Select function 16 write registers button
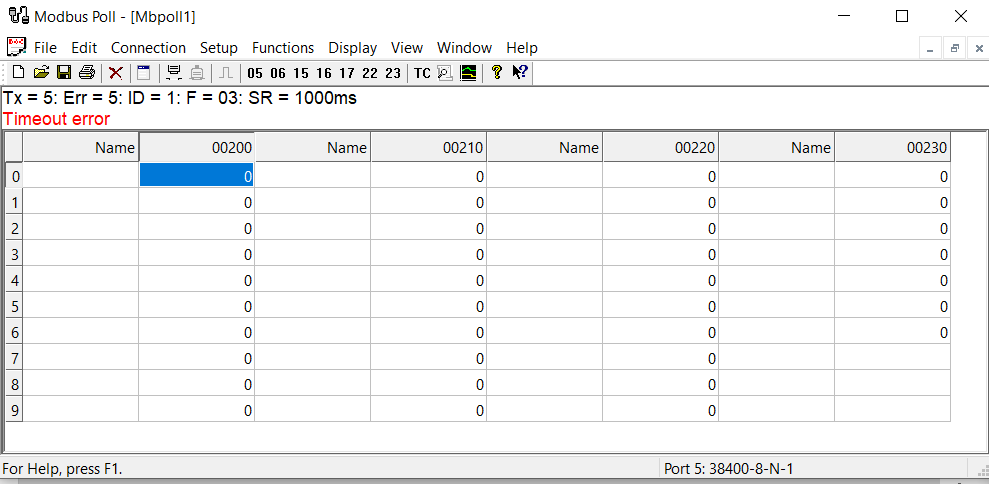 click(x=323, y=73)
